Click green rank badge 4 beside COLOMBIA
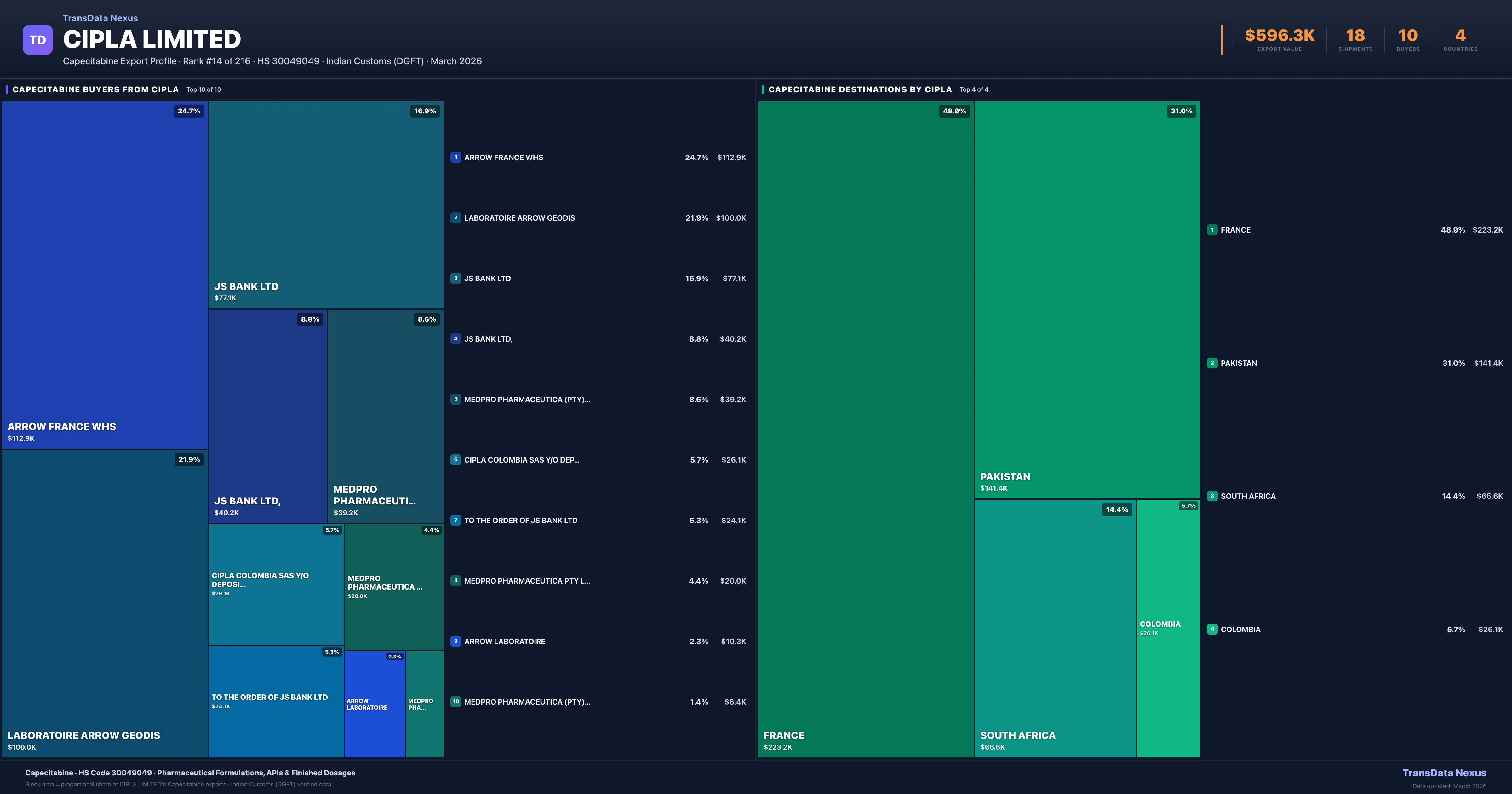 (1212, 630)
